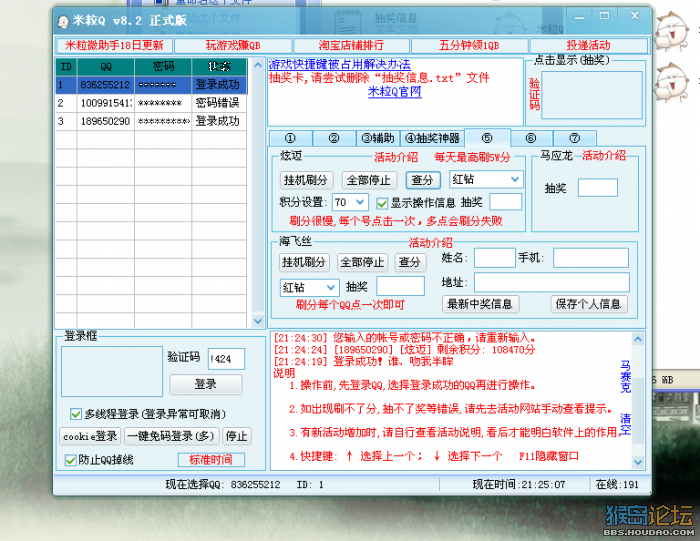
Task: Click the 姓名 input field
Action: click(x=495, y=258)
